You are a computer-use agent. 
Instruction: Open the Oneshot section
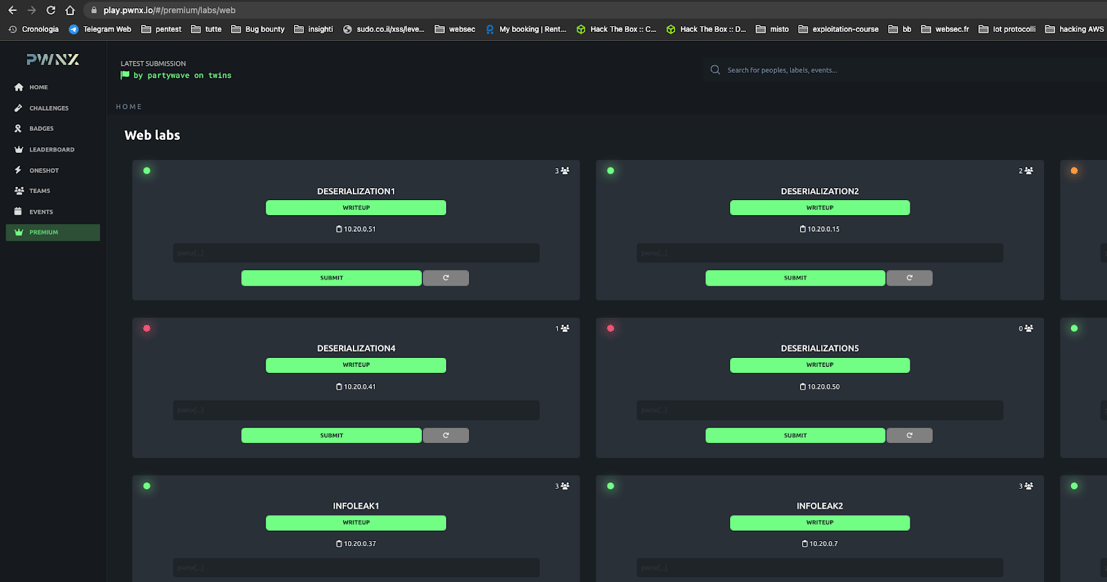pyautogui.click(x=43, y=170)
